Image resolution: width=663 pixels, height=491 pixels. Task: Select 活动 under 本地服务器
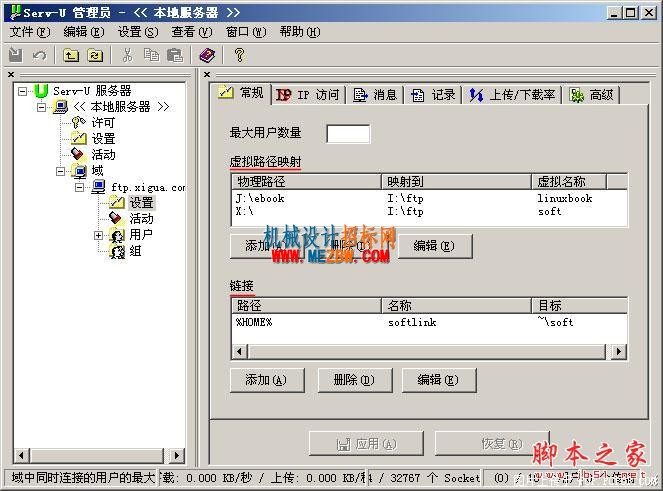pyautogui.click(x=103, y=155)
